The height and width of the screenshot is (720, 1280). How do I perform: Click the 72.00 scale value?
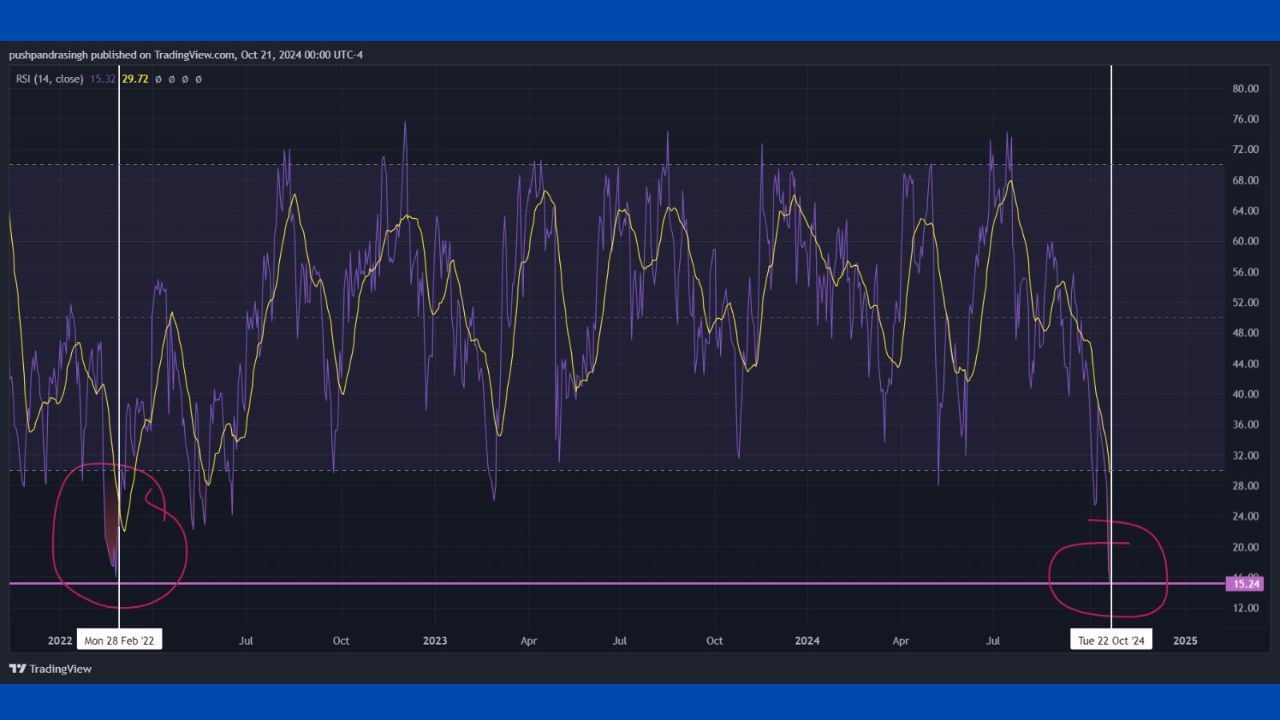point(1245,150)
